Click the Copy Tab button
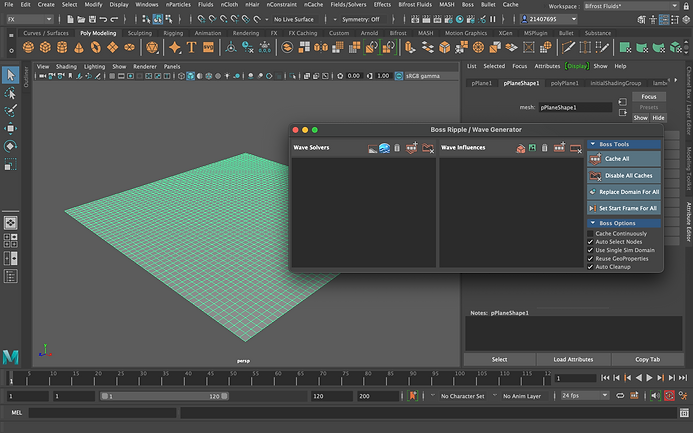 647,360
